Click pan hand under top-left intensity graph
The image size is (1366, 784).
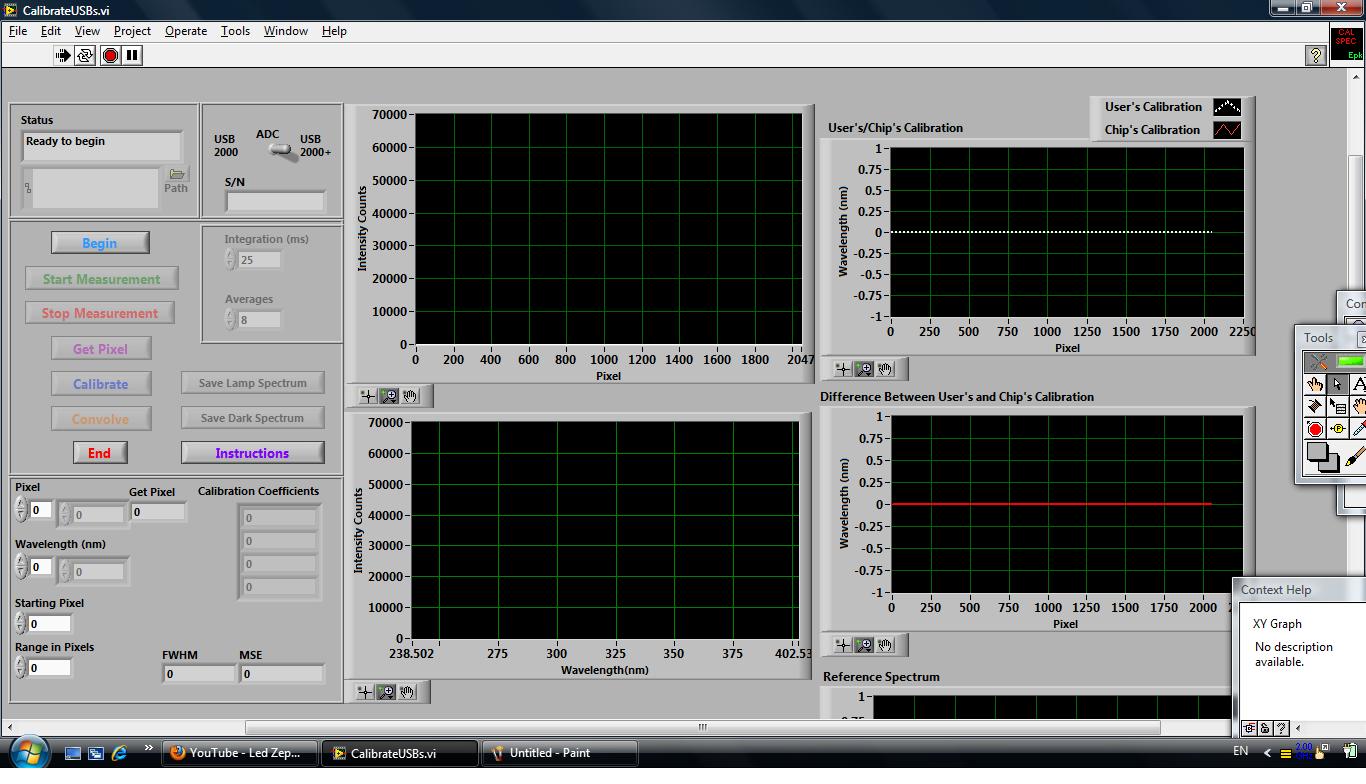(409, 396)
